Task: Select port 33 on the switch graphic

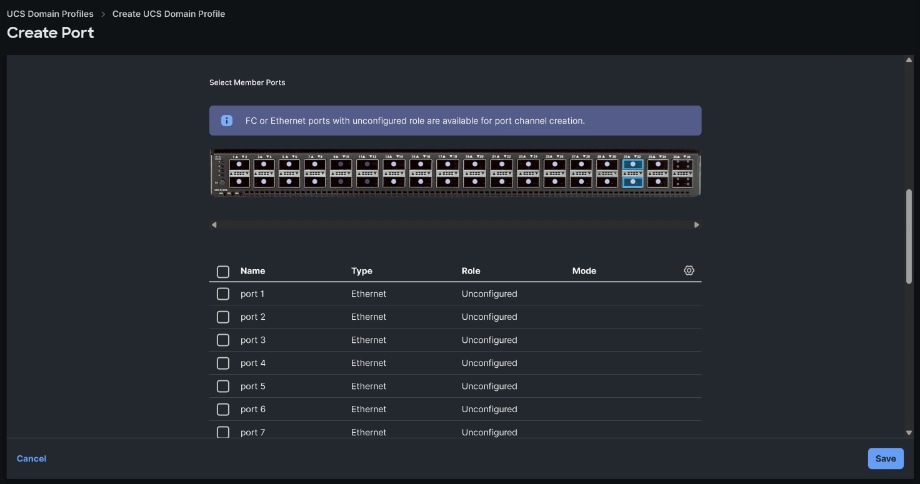Action: tap(658, 165)
